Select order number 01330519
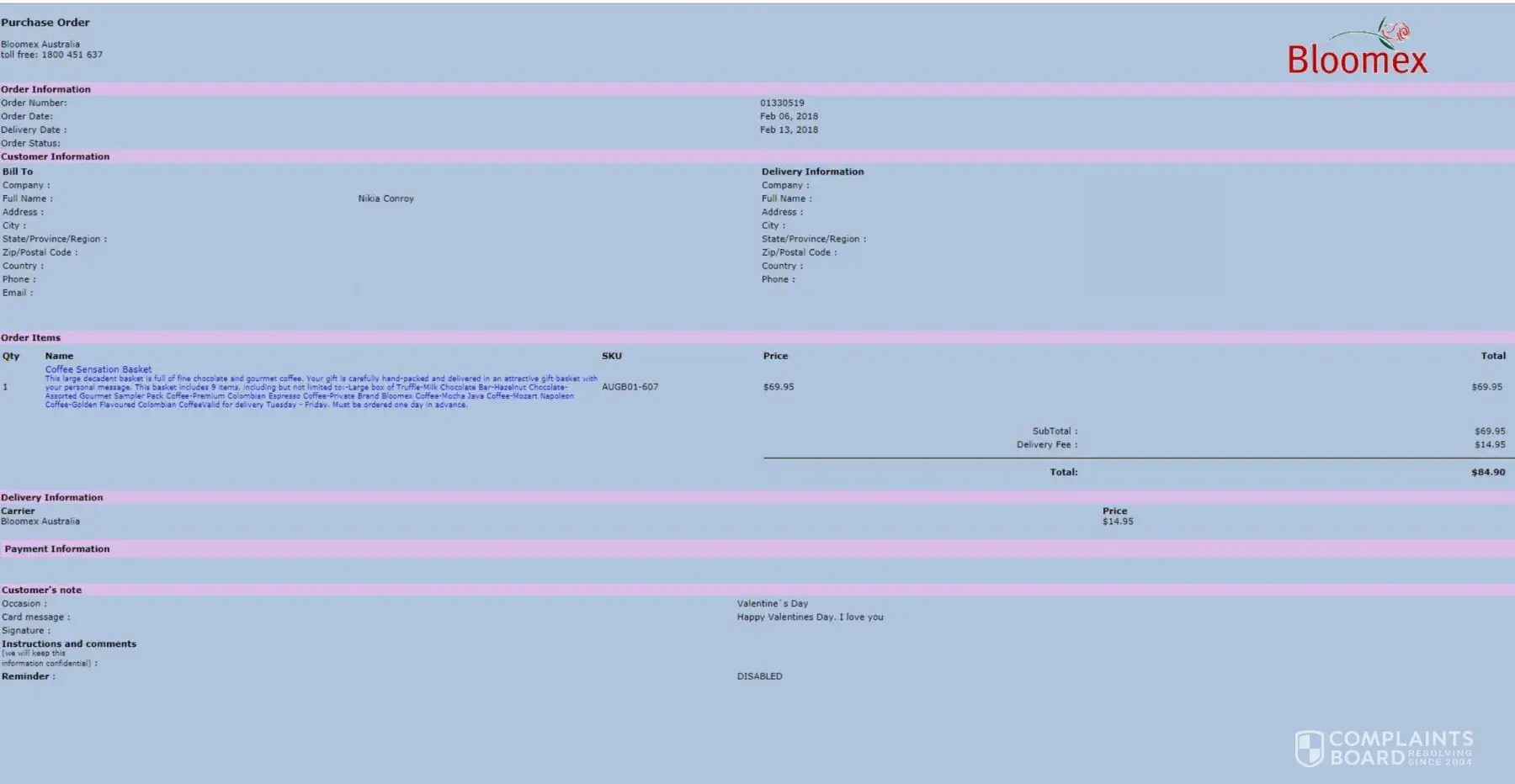The image size is (1515, 784). (x=782, y=103)
